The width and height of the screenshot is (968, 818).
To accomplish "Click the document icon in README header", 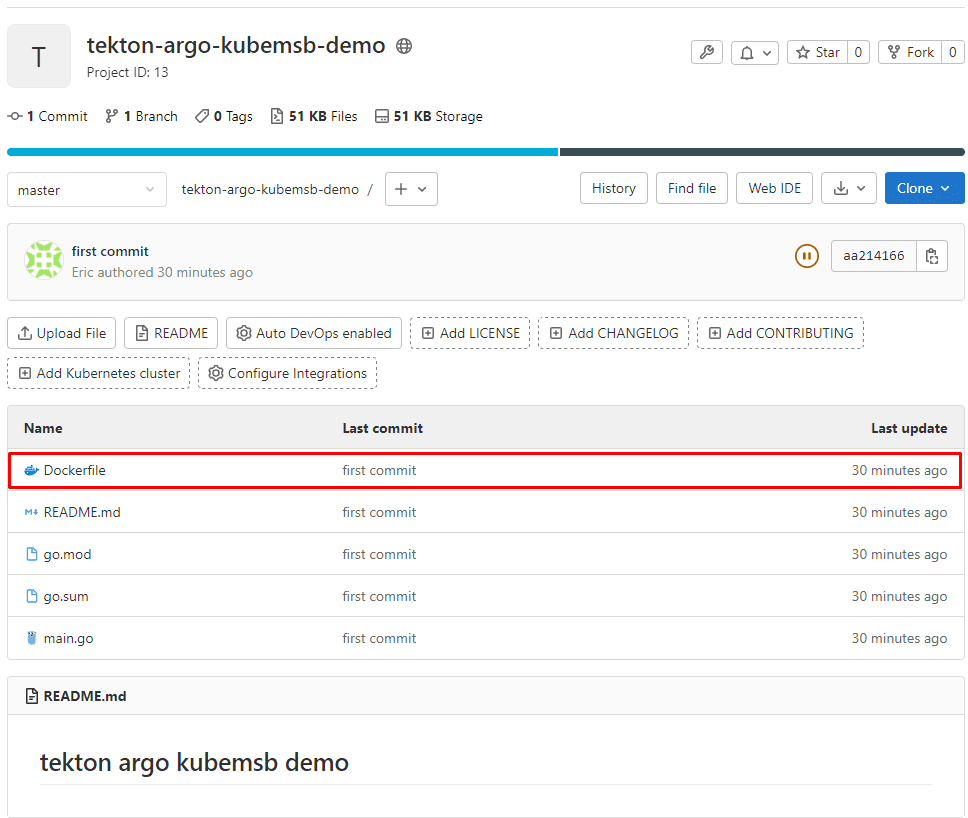I will [31, 696].
